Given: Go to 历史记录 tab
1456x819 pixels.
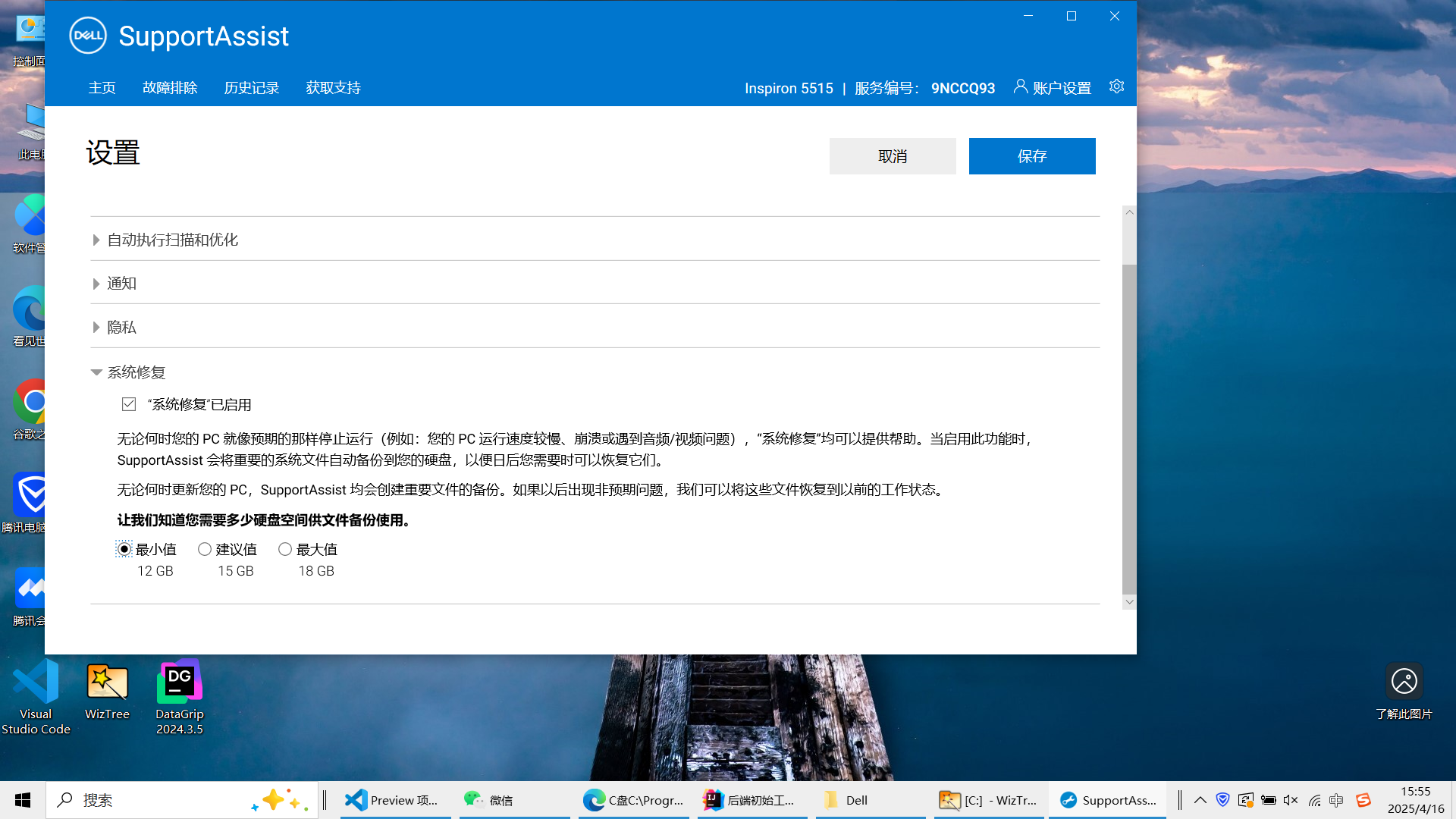Looking at the screenshot, I should click(252, 88).
